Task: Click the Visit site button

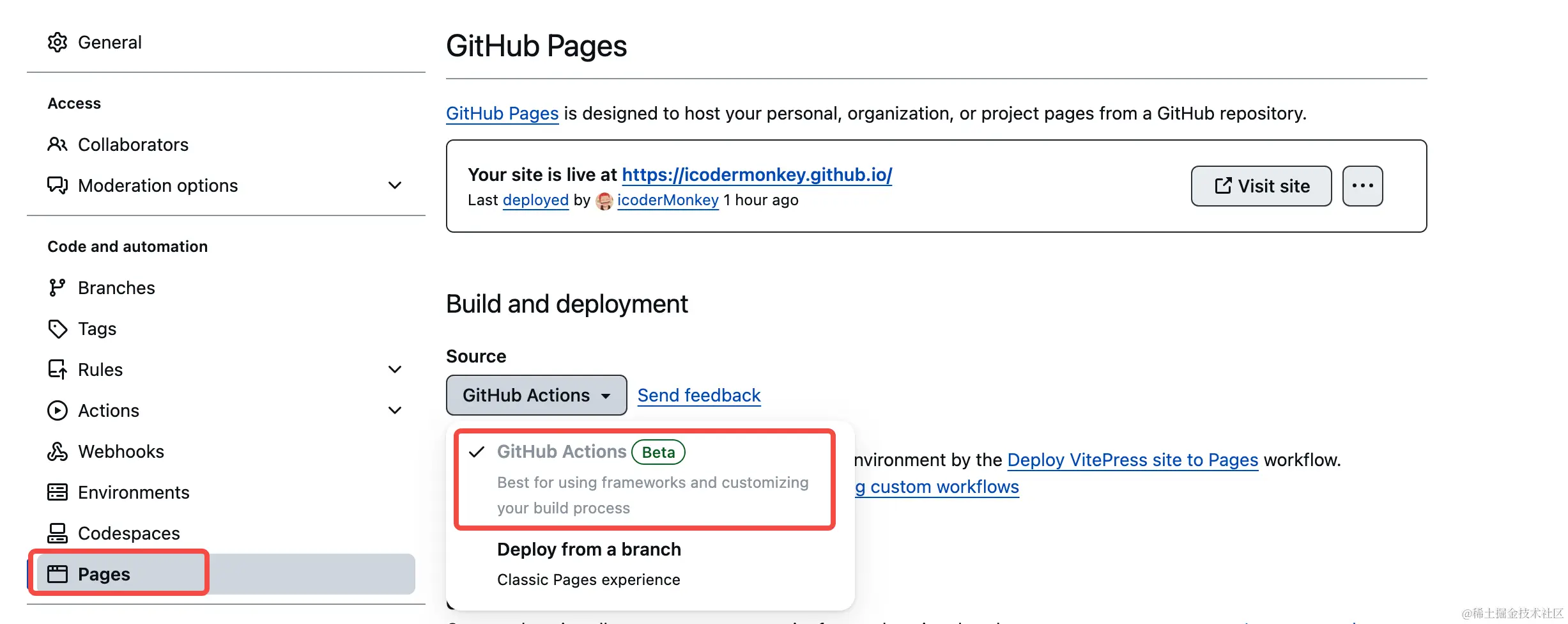Action: point(1261,186)
